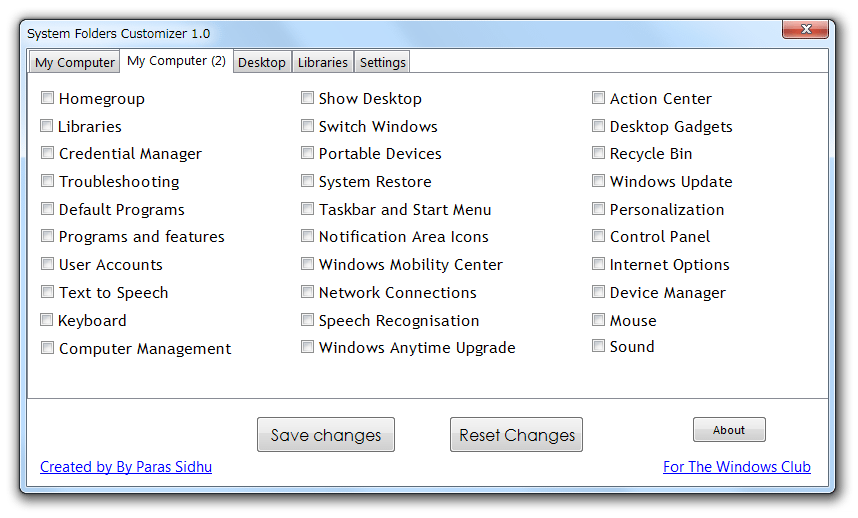
Task: Open the Libraries tab
Action: click(322, 62)
